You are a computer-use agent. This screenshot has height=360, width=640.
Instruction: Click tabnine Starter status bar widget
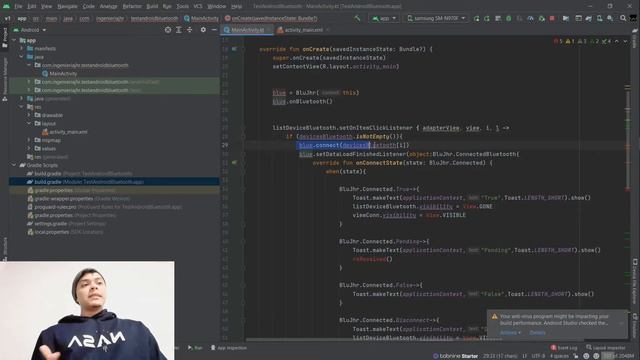click(455, 356)
